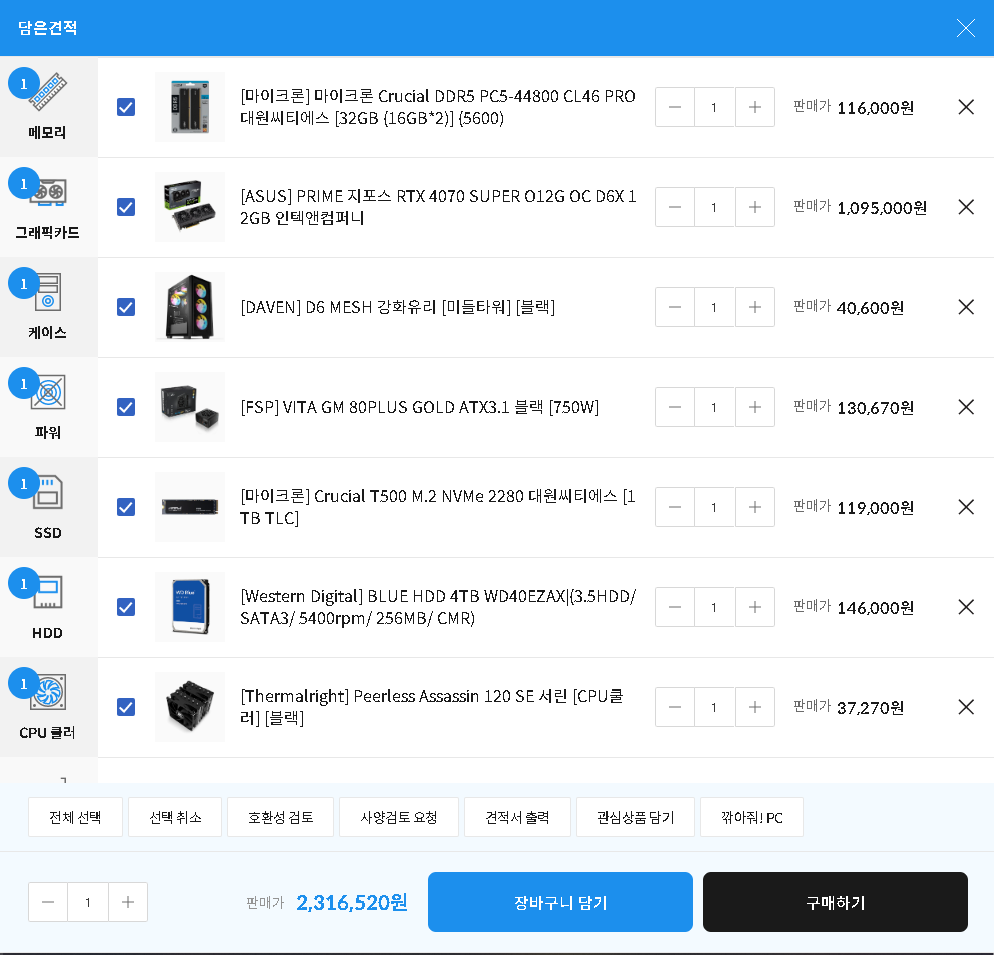The image size is (994, 955).
Task: Open the ASUS graphics card thumbnail
Action: [190, 207]
